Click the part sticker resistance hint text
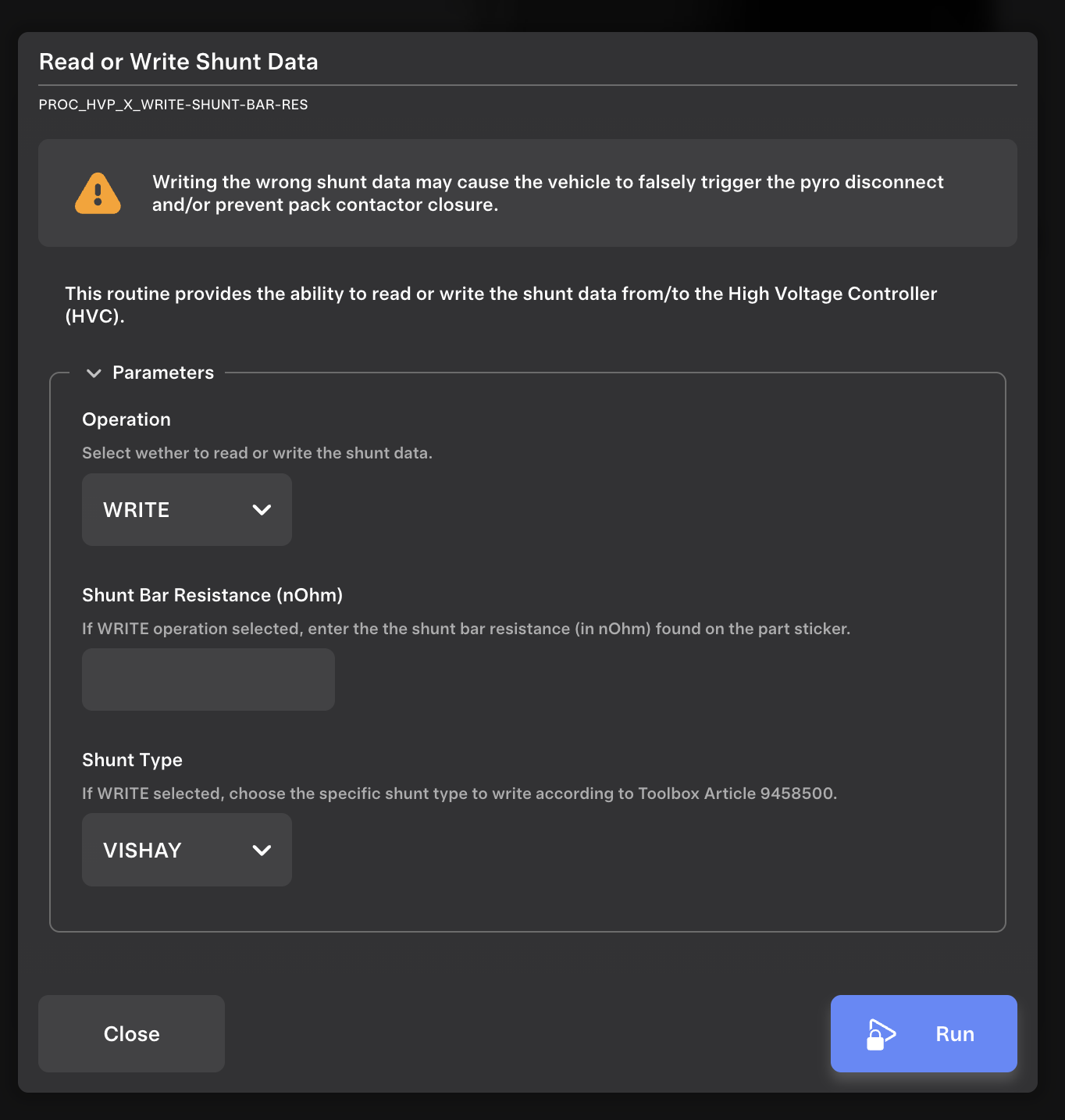The height and width of the screenshot is (1120, 1065). coord(465,629)
